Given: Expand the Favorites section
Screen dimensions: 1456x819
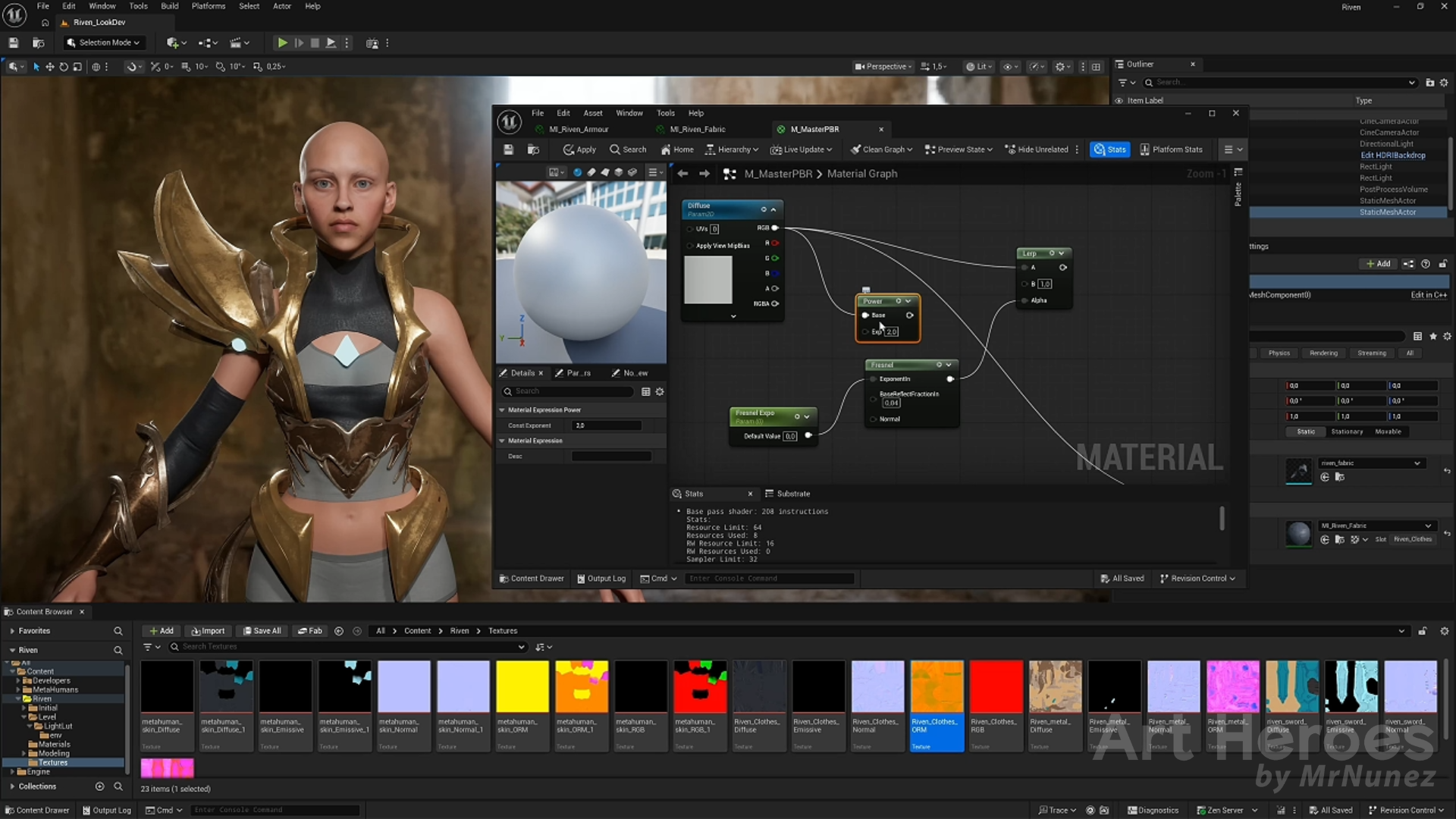Looking at the screenshot, I should (12, 631).
